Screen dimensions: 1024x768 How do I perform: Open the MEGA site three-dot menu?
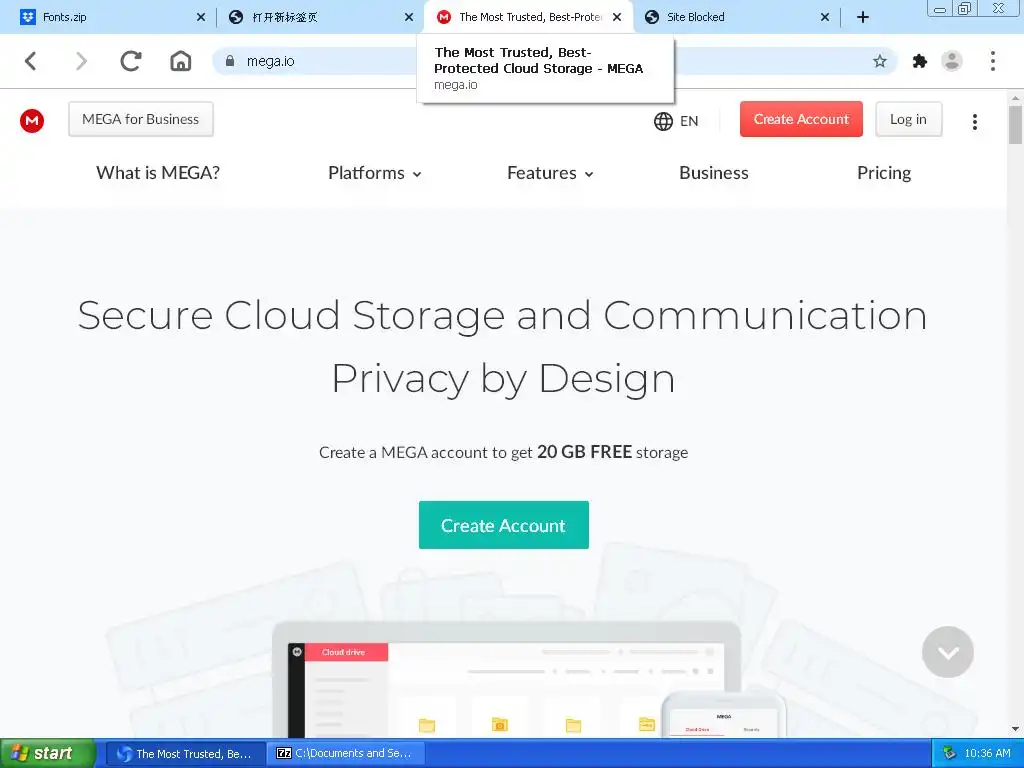click(x=974, y=121)
